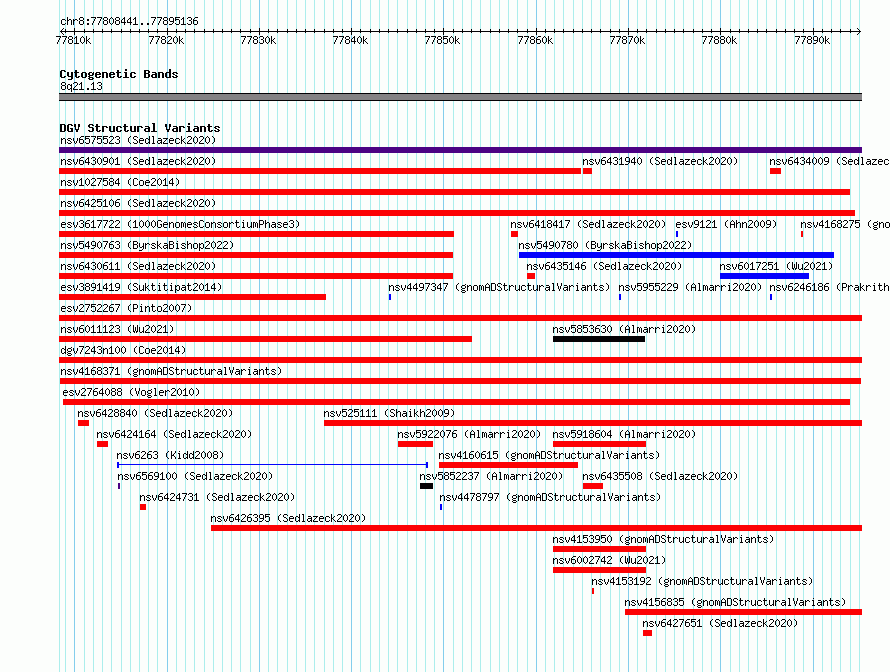Click the DGV Structural Variants track title
The width and height of the screenshot is (890, 672).
point(140,128)
